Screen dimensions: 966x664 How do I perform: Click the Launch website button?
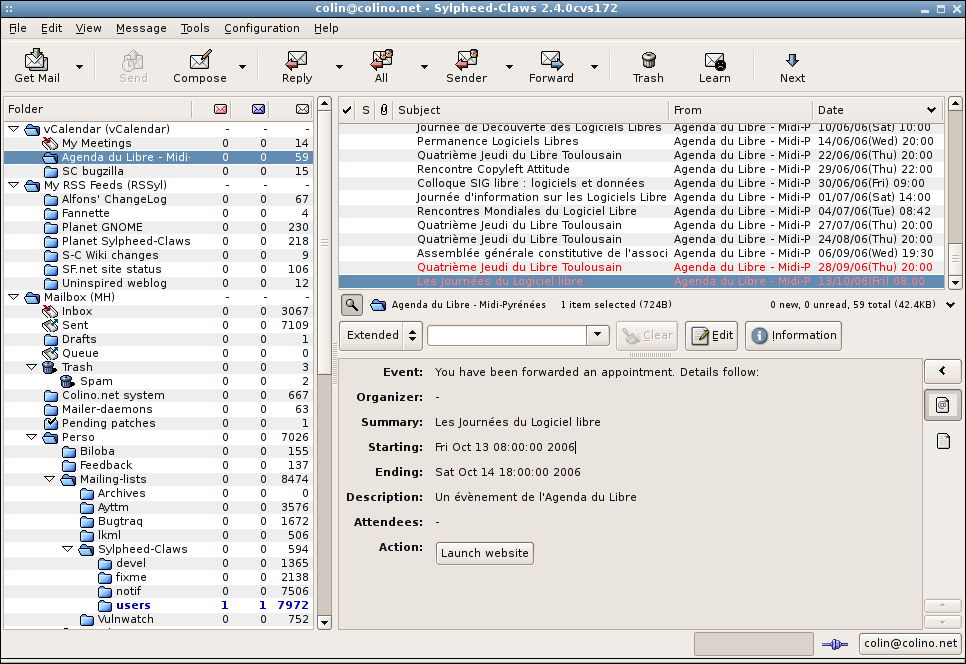tap(484, 553)
